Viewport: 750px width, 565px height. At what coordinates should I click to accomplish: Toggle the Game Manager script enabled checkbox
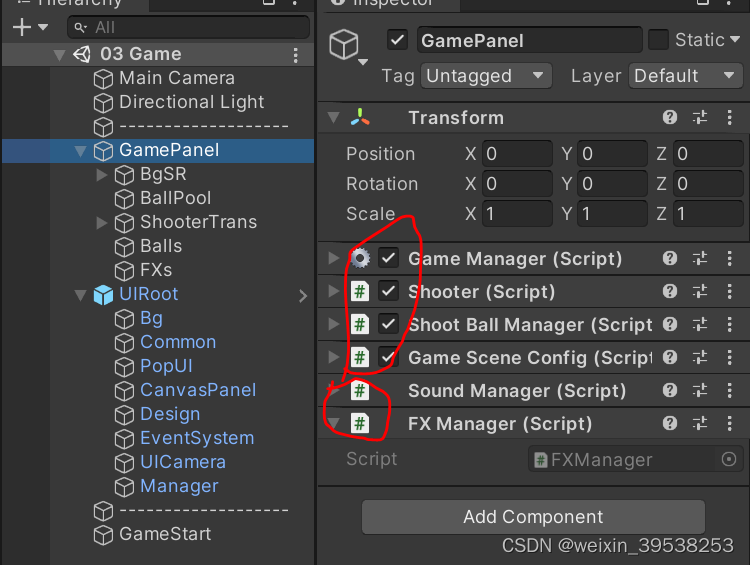point(388,258)
